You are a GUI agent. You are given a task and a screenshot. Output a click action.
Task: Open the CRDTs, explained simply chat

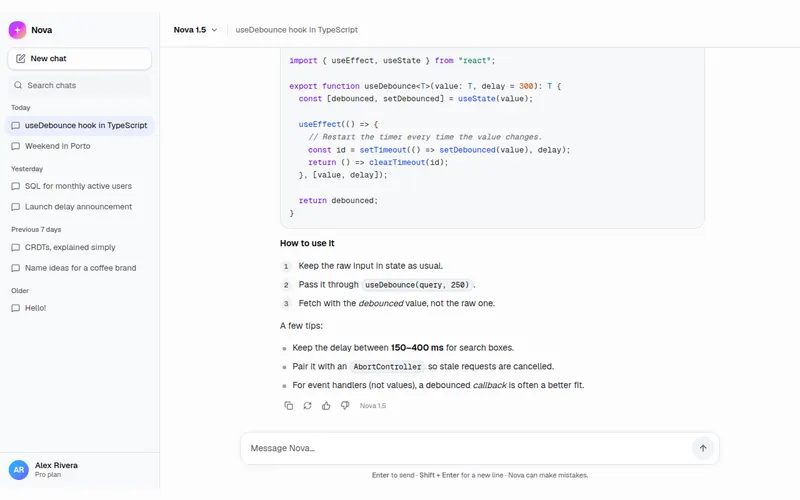point(80,247)
